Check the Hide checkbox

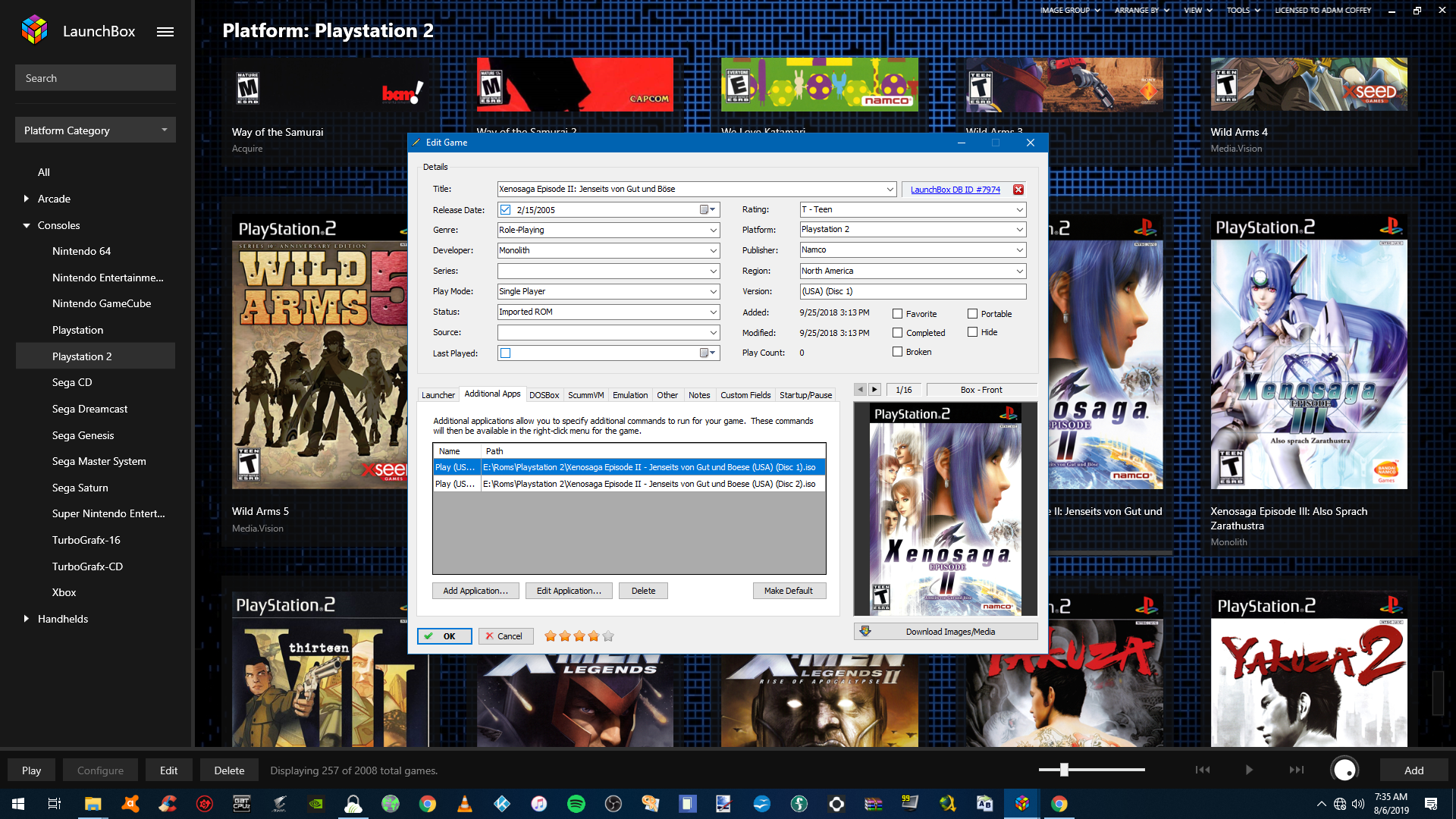[973, 332]
